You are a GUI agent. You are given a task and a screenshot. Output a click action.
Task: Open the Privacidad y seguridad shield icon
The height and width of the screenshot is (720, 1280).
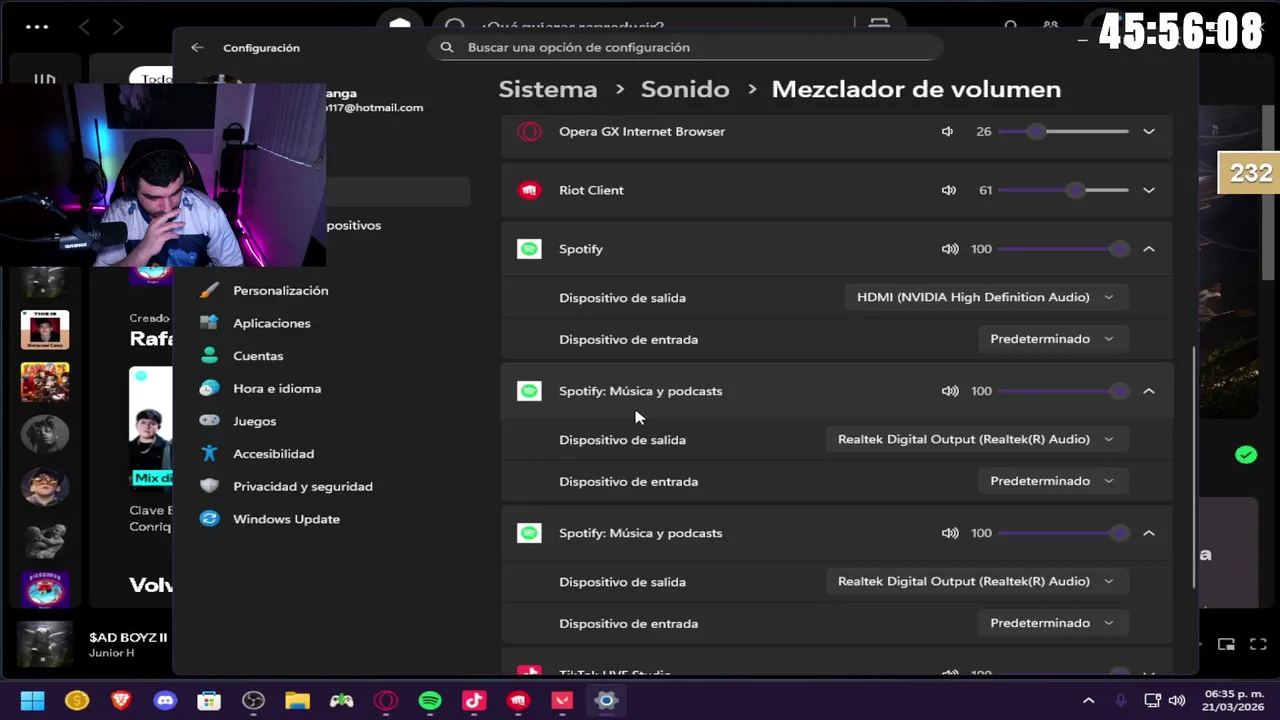coord(209,486)
